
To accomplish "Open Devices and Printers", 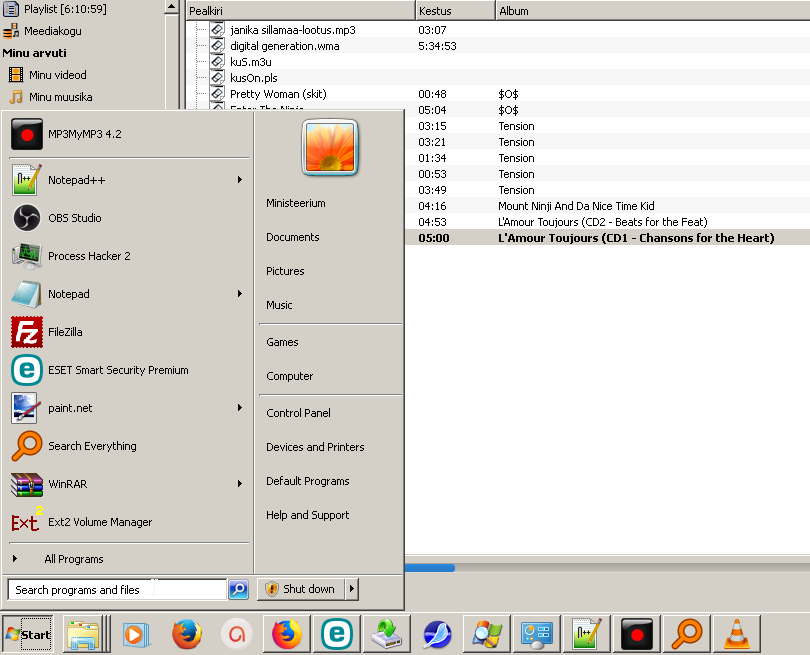I will tap(315, 447).
